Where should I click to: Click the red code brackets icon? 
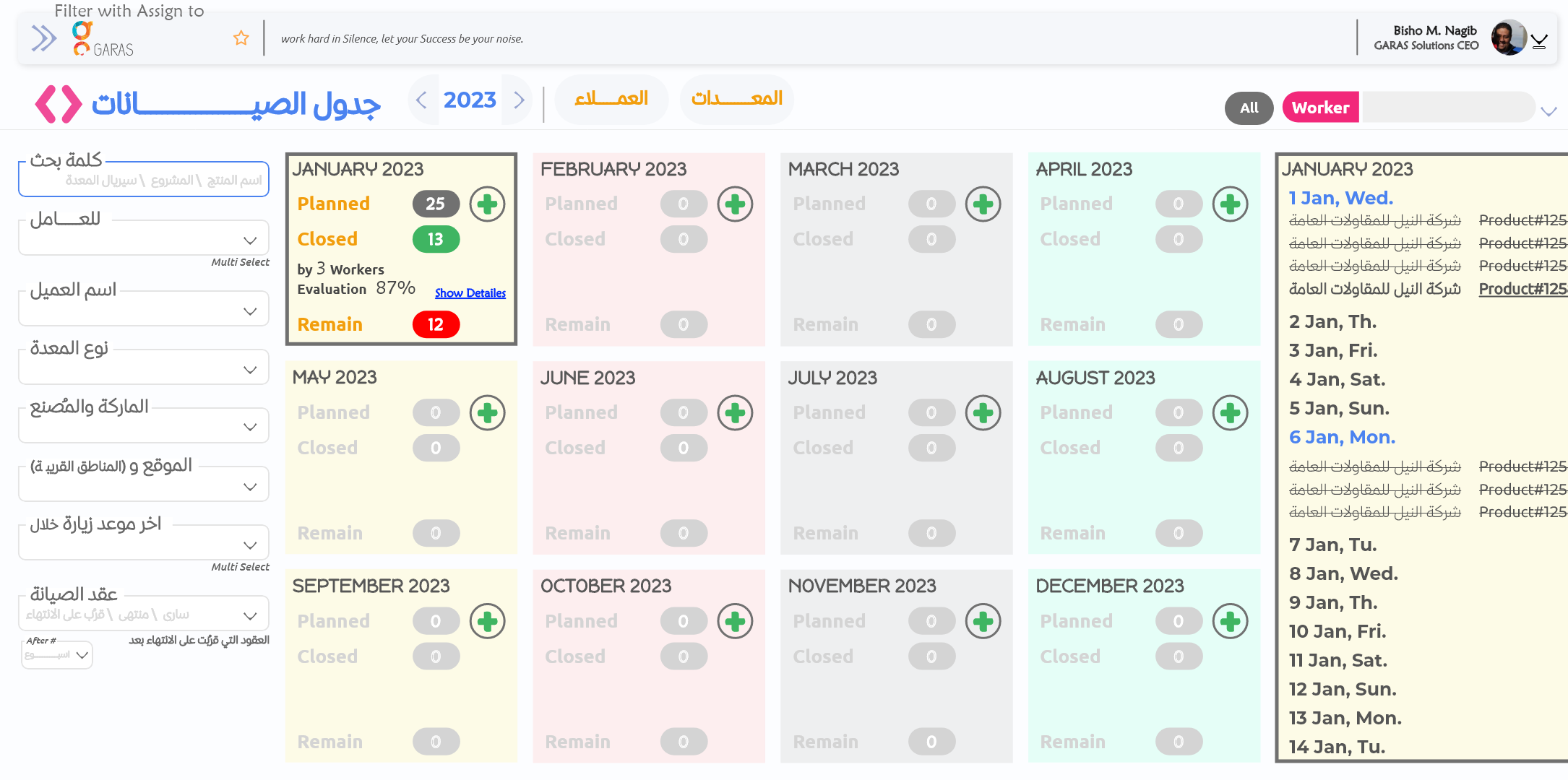pos(59,104)
